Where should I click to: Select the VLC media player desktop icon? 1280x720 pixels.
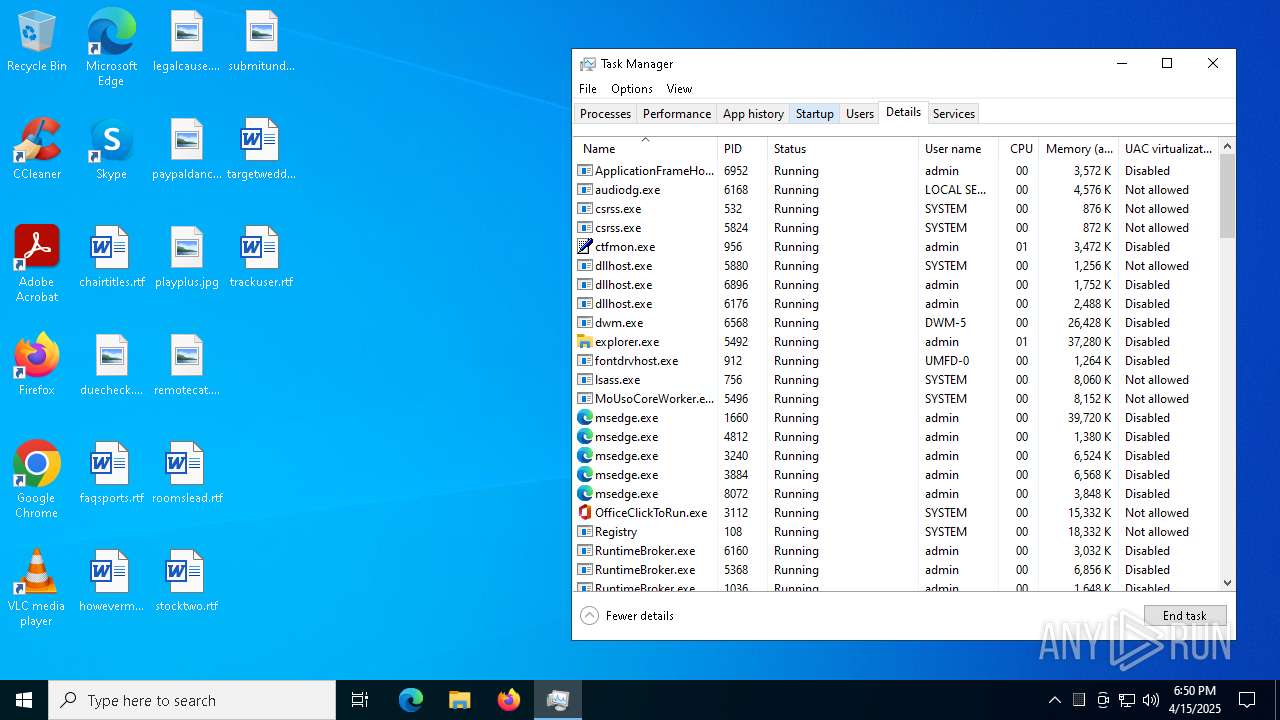[x=37, y=588]
